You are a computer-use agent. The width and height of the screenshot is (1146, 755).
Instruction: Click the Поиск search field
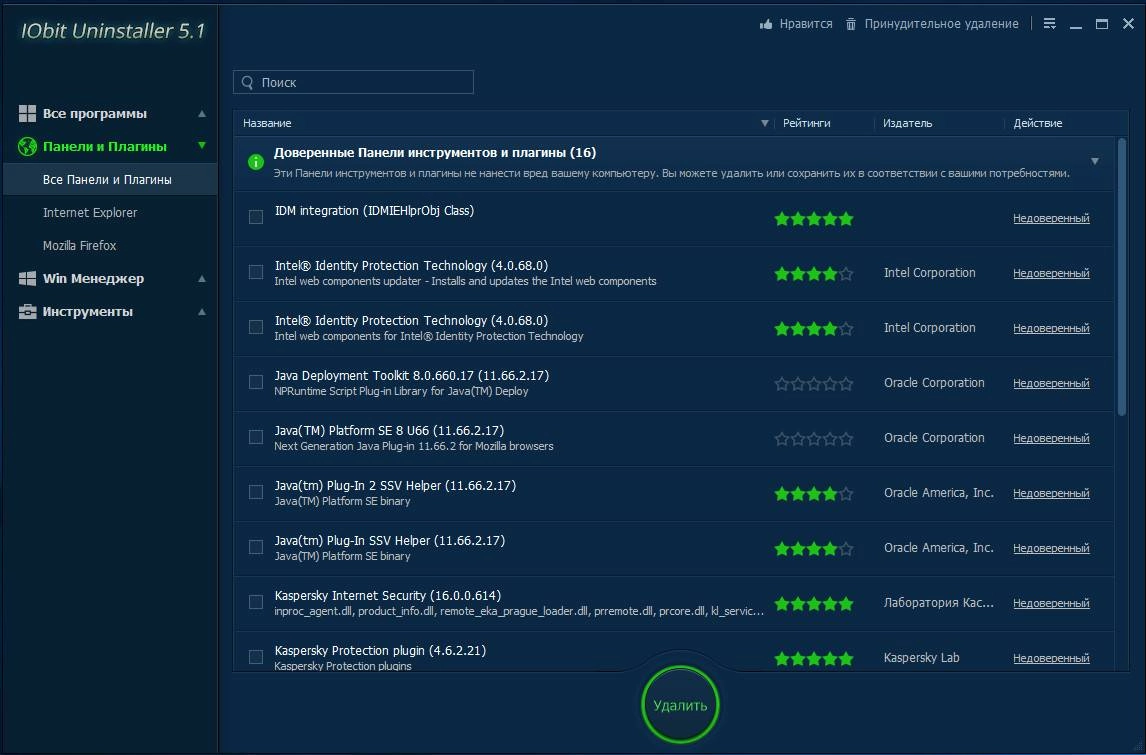pos(354,82)
